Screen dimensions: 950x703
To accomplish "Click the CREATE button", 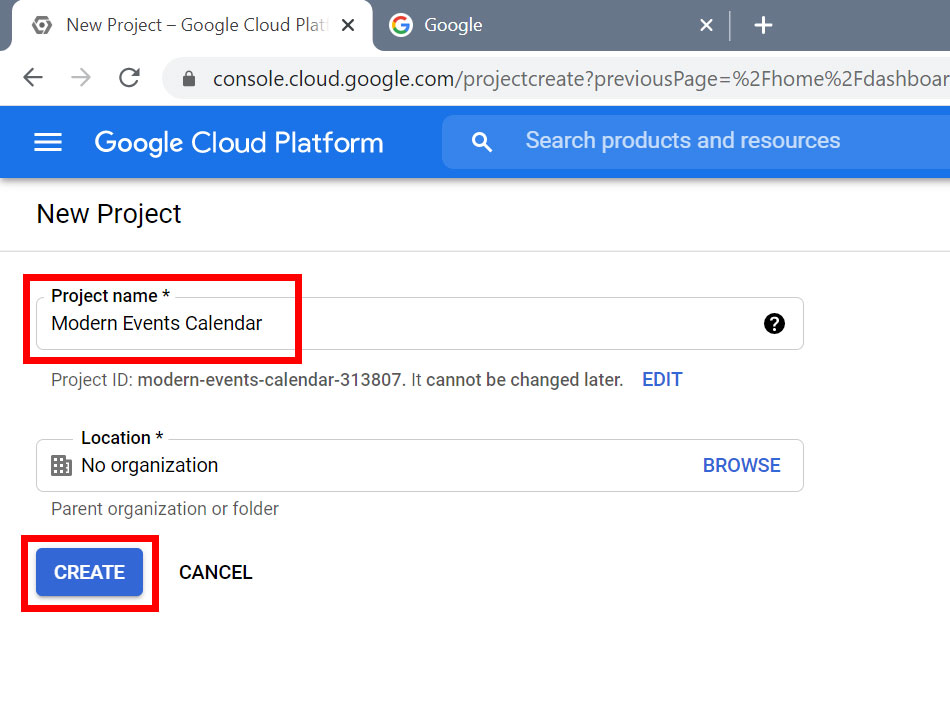I will pos(90,572).
